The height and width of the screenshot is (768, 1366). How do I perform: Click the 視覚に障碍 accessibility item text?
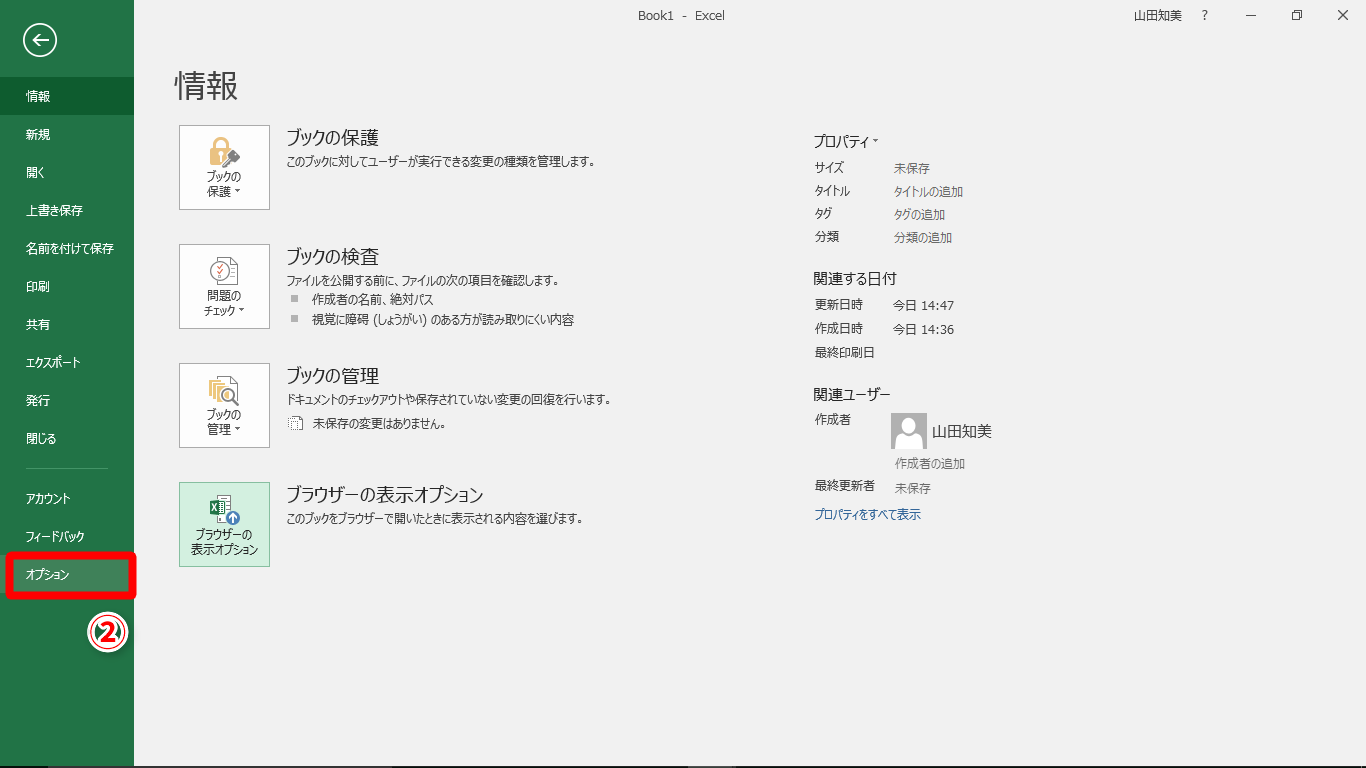[x=443, y=320]
